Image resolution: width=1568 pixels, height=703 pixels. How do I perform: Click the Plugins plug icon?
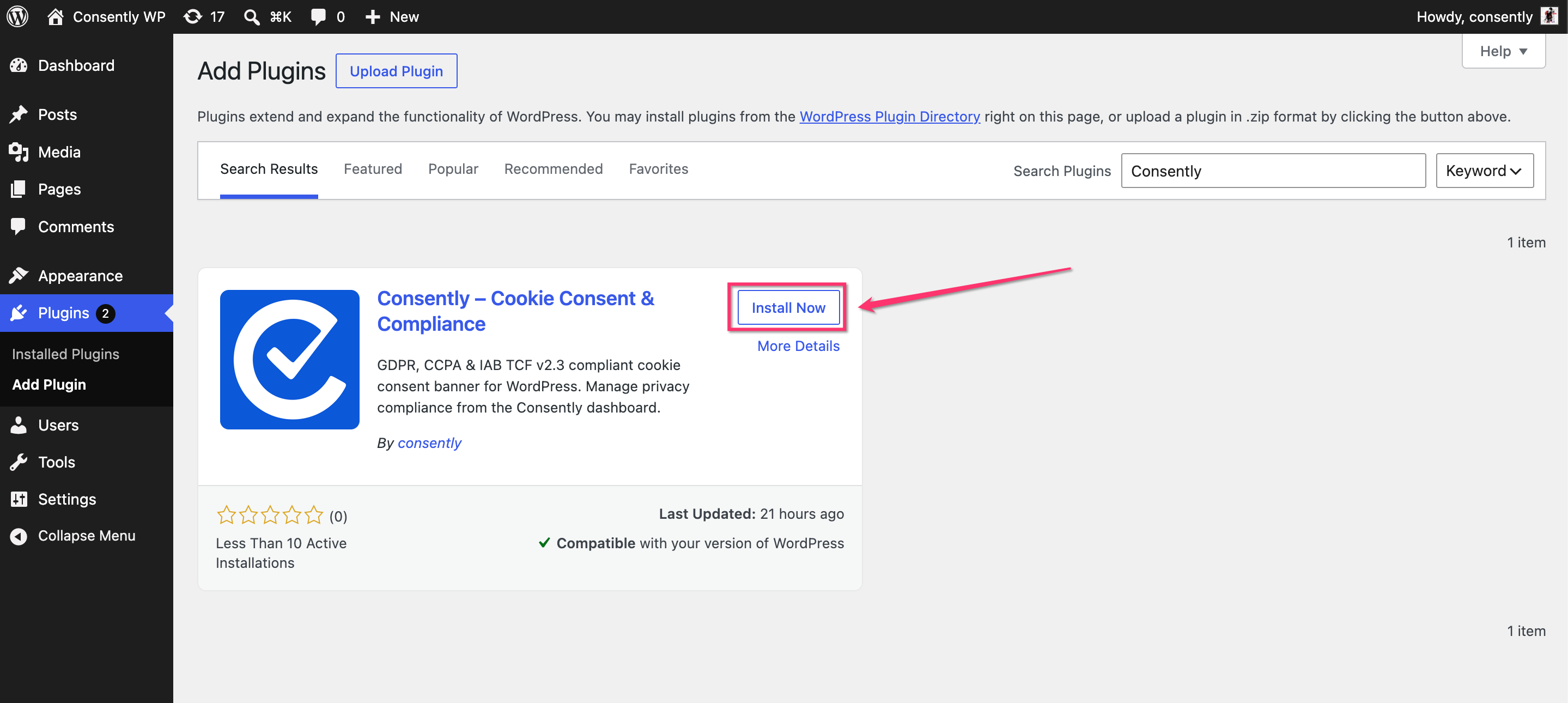19,313
